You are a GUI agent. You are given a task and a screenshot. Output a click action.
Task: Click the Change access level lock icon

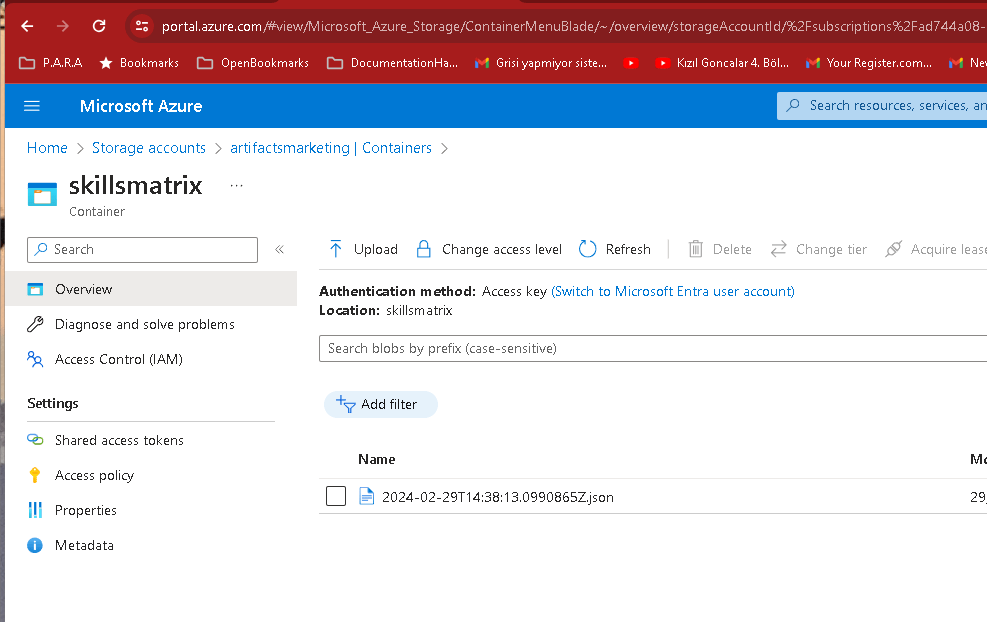pyautogui.click(x=424, y=249)
